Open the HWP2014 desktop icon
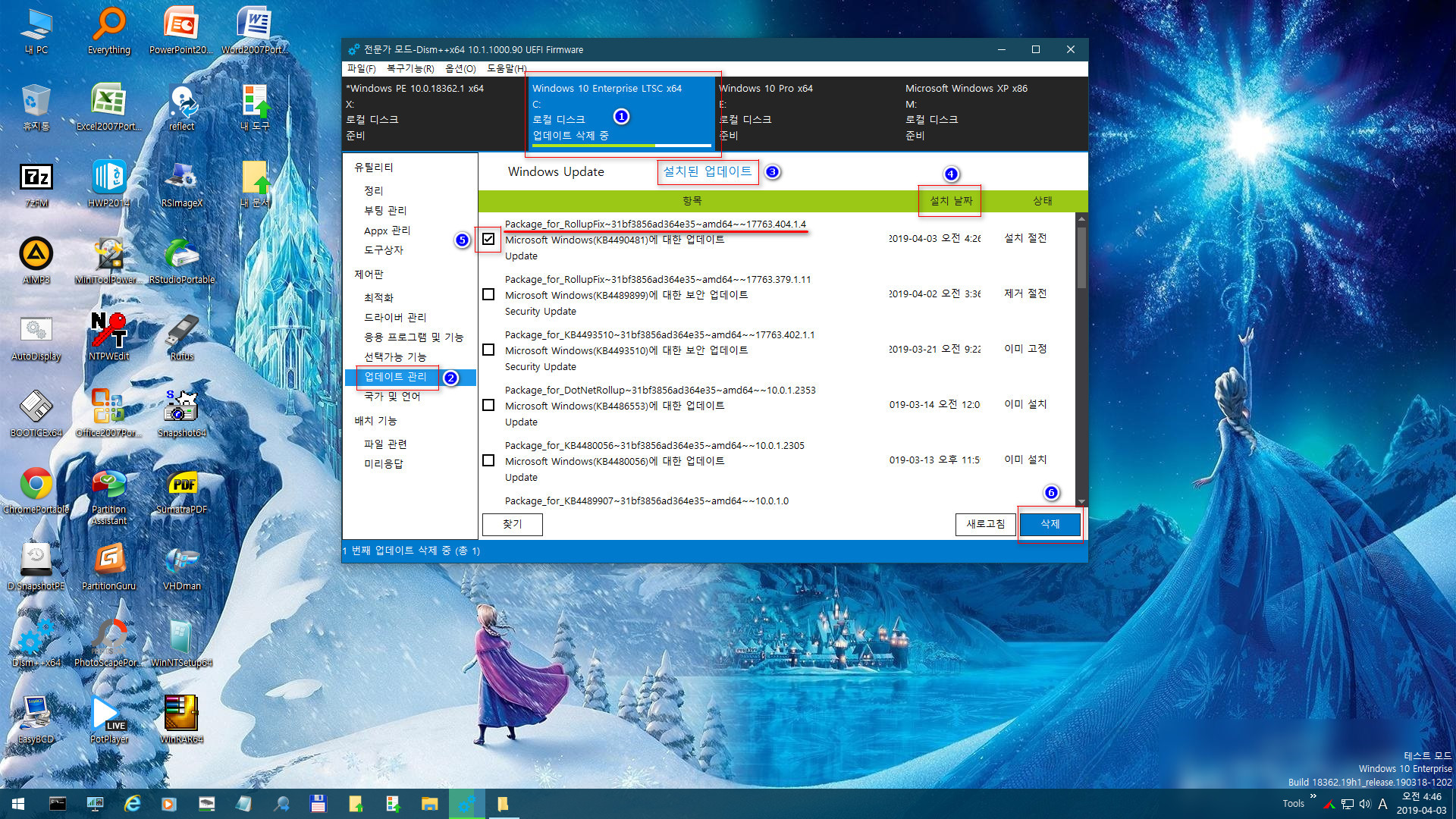 point(109,184)
